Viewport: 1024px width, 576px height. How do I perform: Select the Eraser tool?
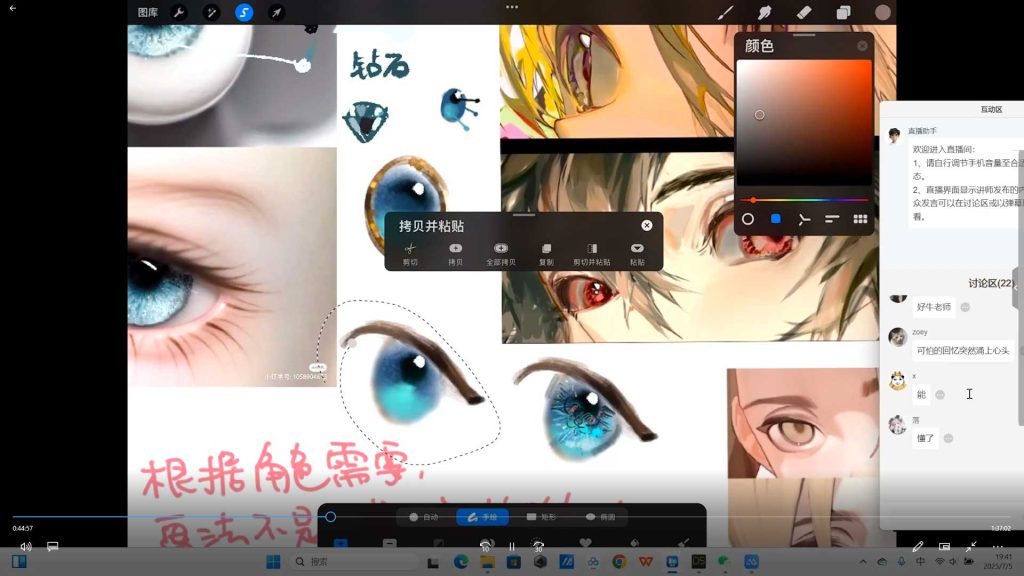click(804, 12)
